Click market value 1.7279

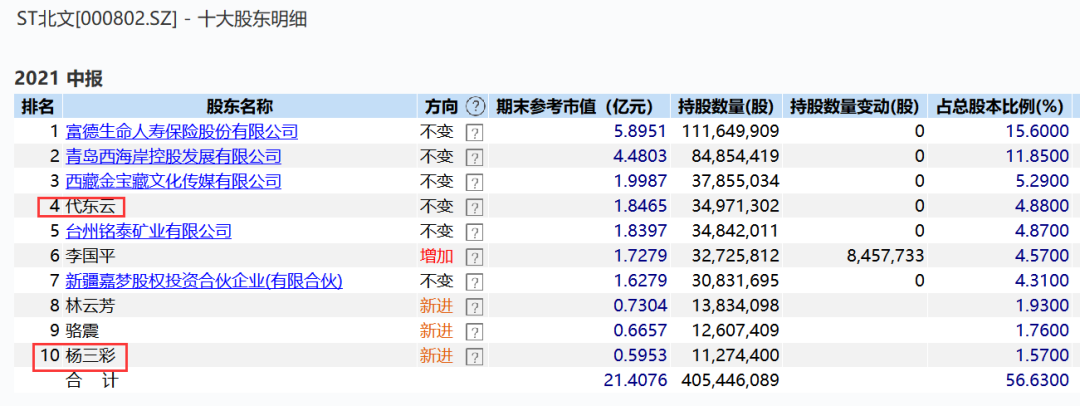tap(641, 256)
